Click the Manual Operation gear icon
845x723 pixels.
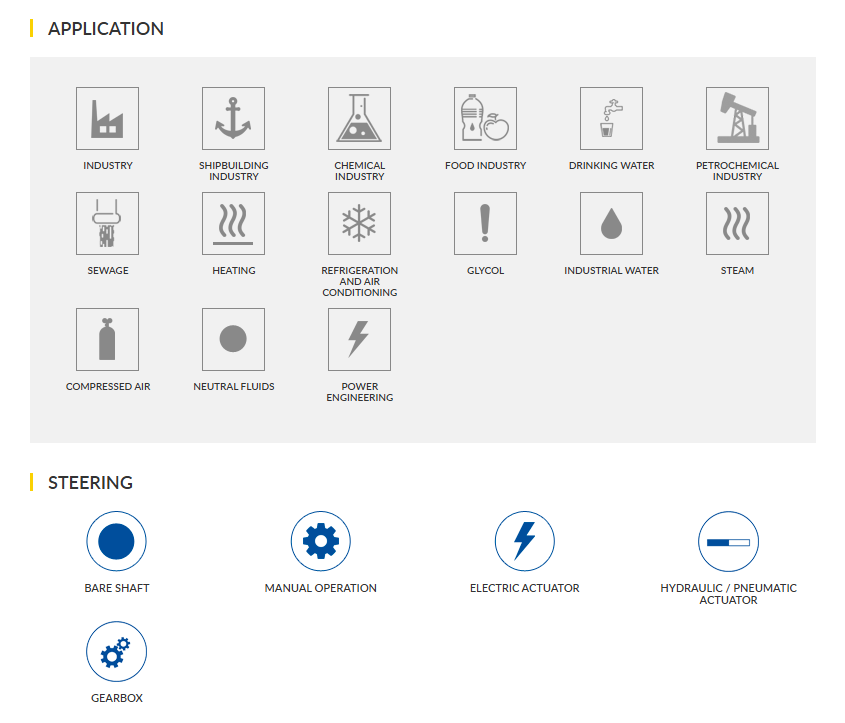click(320, 541)
